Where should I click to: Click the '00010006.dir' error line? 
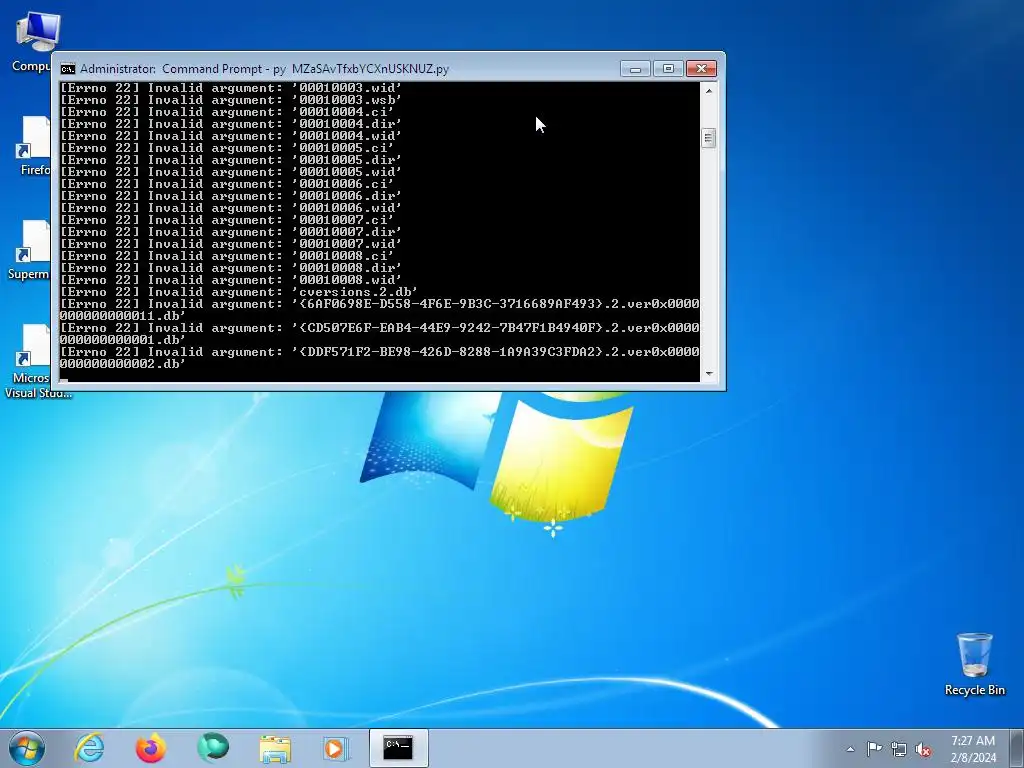coord(231,196)
